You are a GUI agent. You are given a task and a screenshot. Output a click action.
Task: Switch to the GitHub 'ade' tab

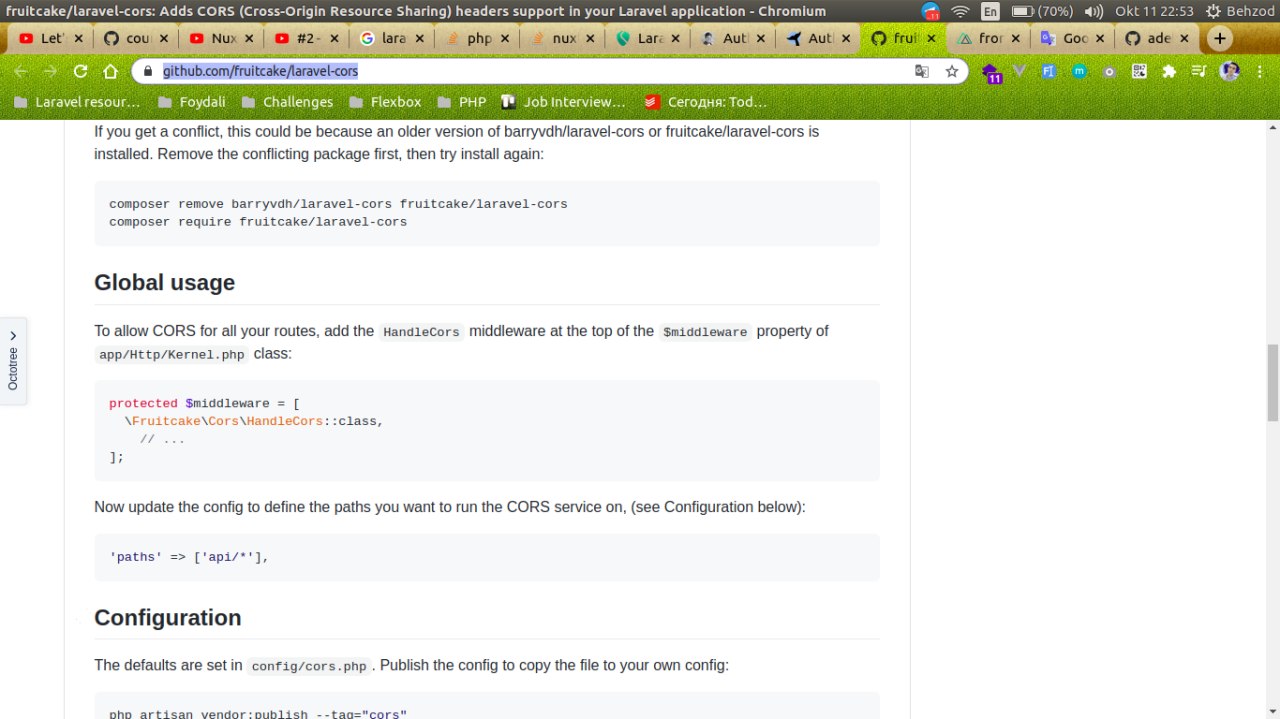(1160, 39)
